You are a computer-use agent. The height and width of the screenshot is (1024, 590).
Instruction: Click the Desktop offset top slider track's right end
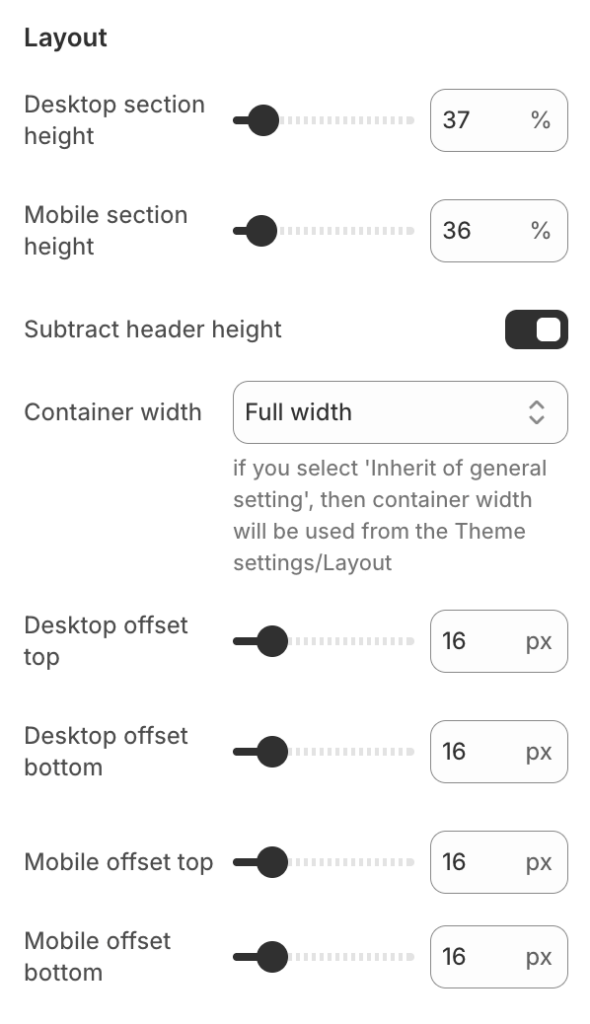(x=411, y=641)
